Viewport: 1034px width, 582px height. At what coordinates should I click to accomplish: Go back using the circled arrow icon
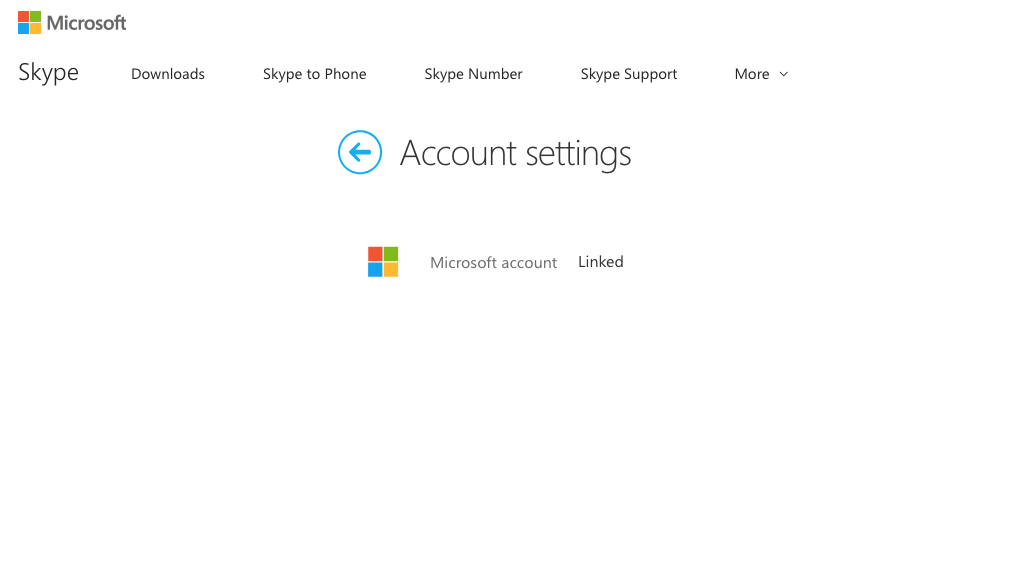click(360, 152)
